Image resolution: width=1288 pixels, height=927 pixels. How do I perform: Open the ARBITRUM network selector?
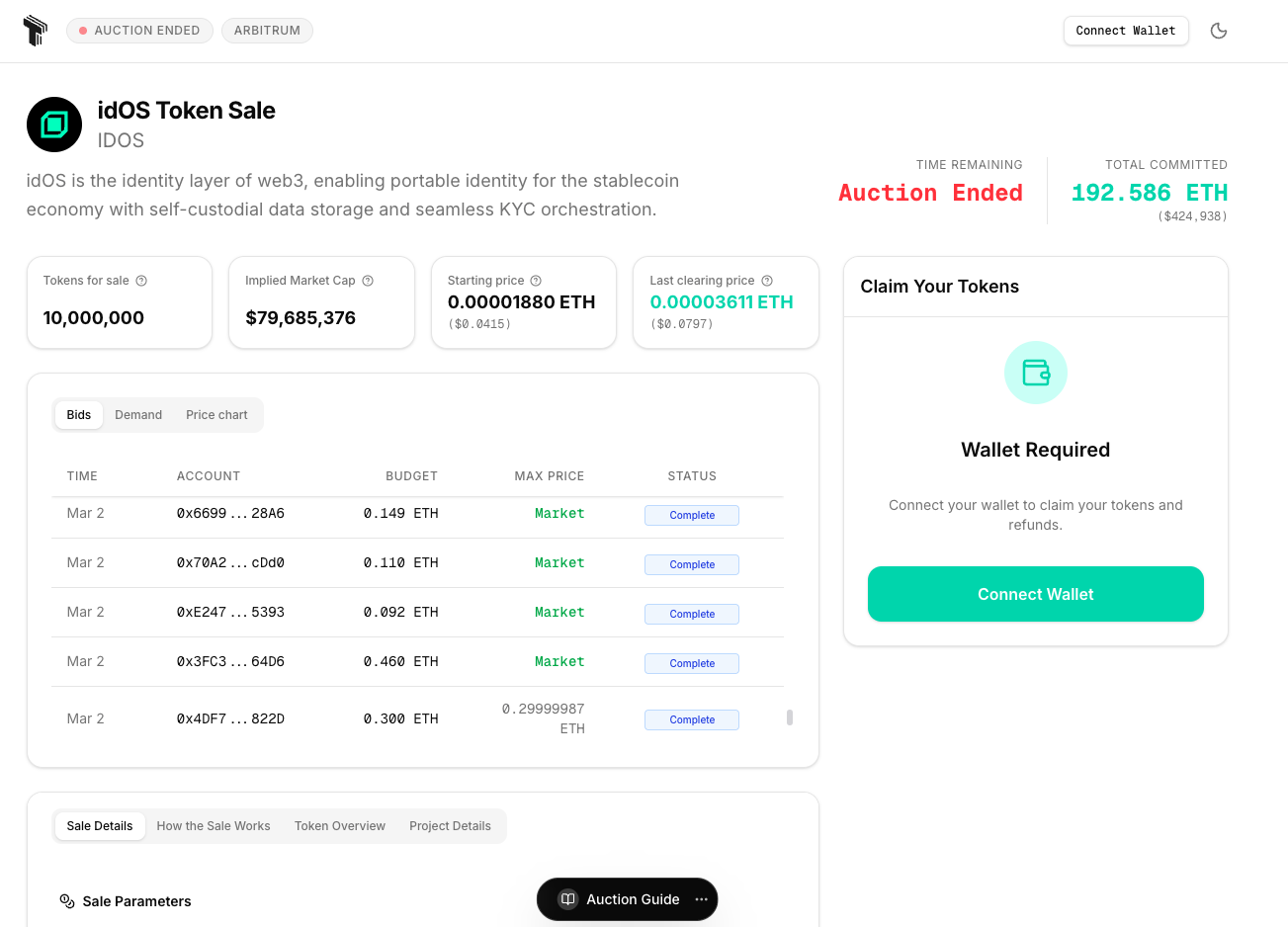[x=267, y=31]
